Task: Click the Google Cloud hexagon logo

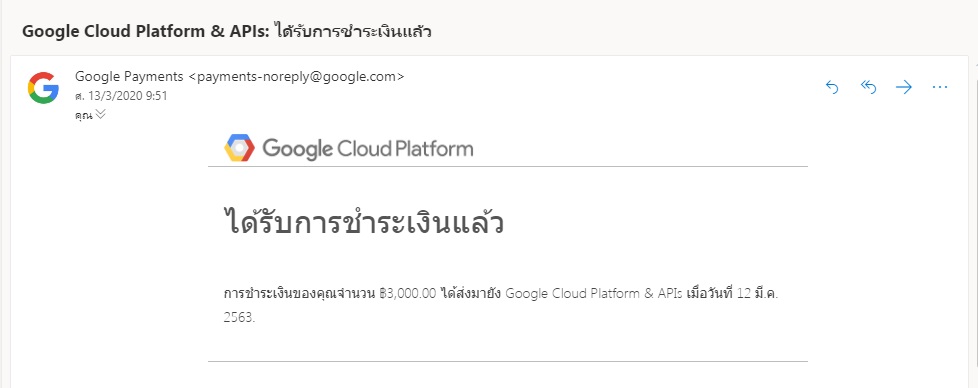Action: 240,148
